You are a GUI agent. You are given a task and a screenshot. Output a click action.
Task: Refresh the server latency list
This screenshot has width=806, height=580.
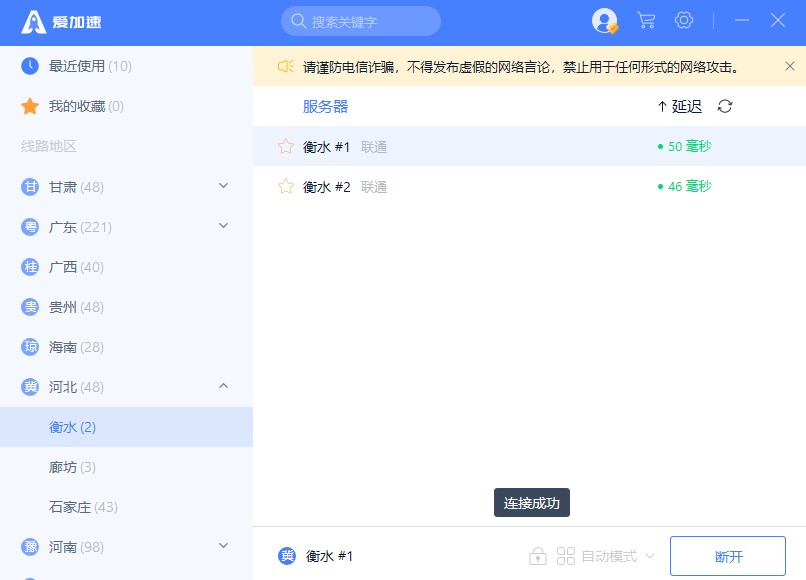725,106
